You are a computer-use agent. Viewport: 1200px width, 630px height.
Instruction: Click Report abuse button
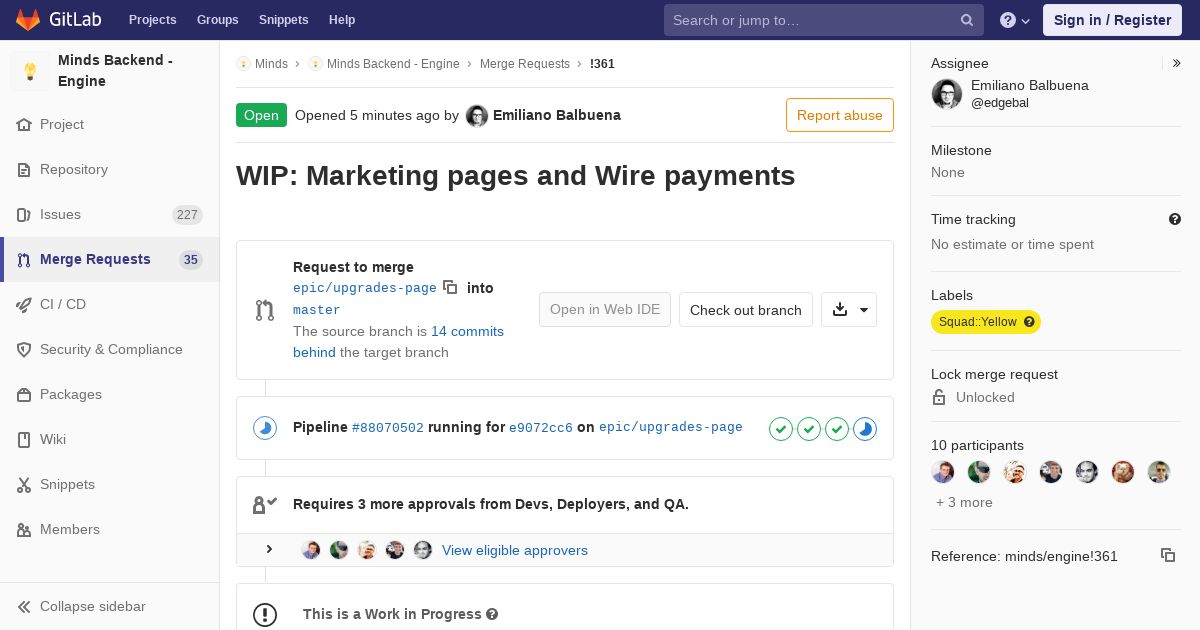click(840, 115)
